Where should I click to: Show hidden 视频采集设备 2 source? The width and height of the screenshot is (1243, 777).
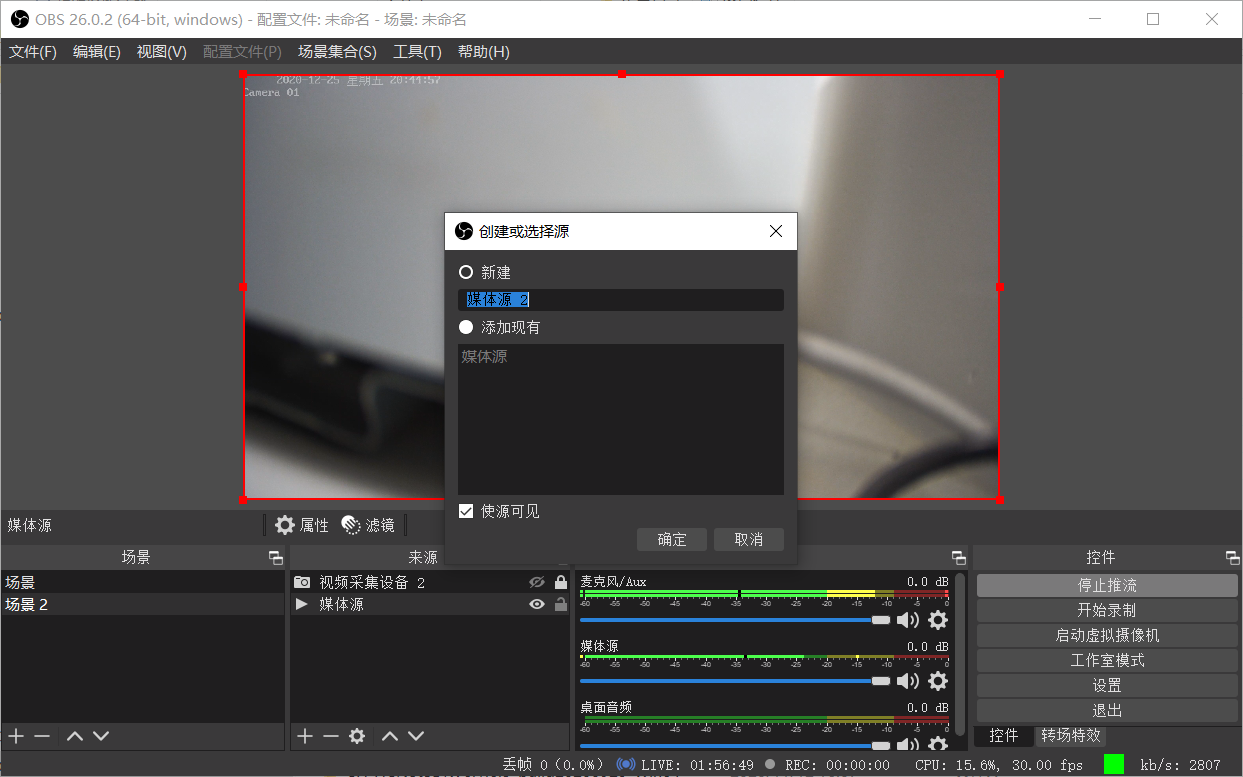(537, 582)
